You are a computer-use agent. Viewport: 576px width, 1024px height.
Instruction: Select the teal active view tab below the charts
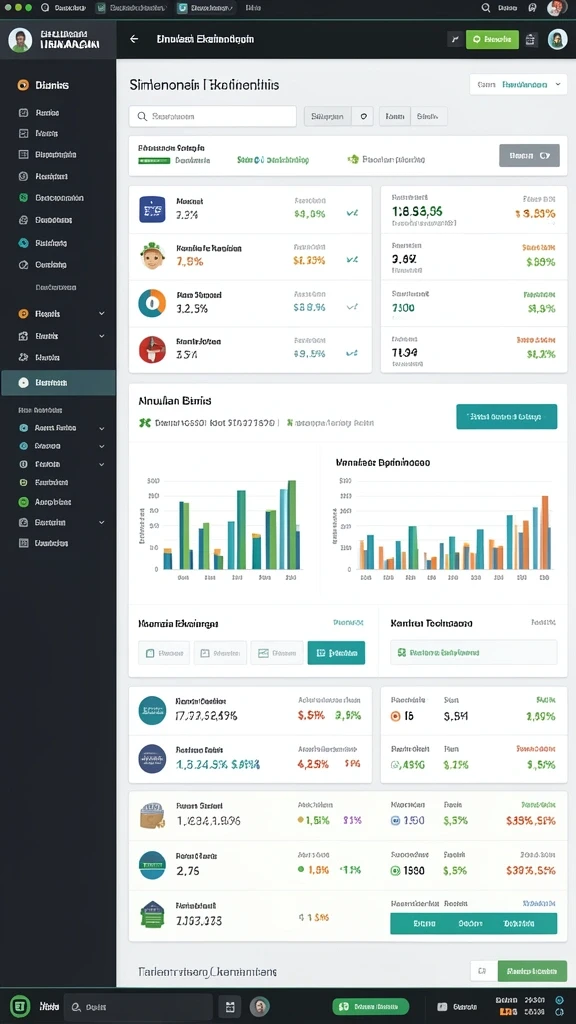[336, 652]
